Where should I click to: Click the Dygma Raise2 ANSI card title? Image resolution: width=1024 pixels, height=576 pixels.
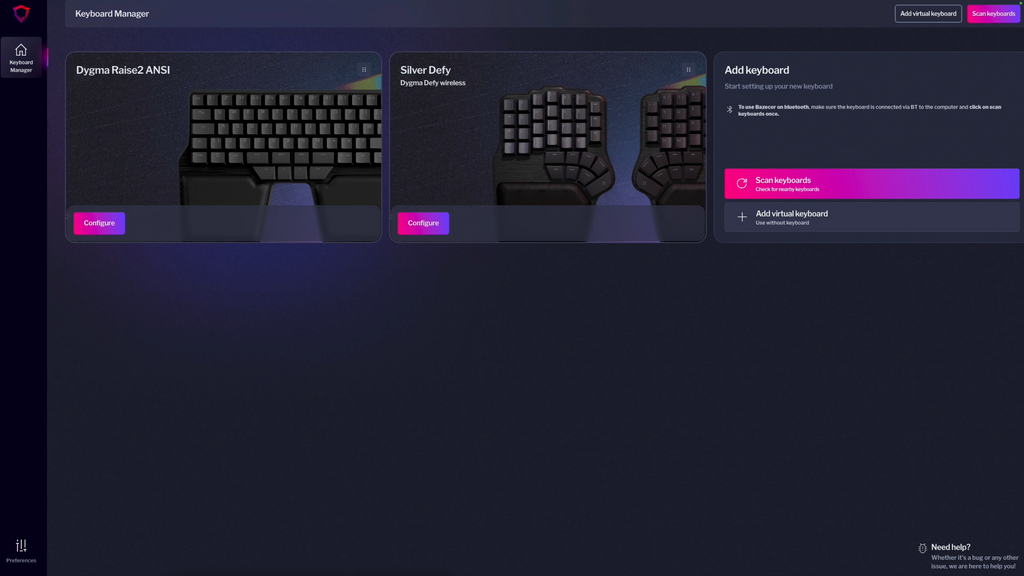click(123, 70)
